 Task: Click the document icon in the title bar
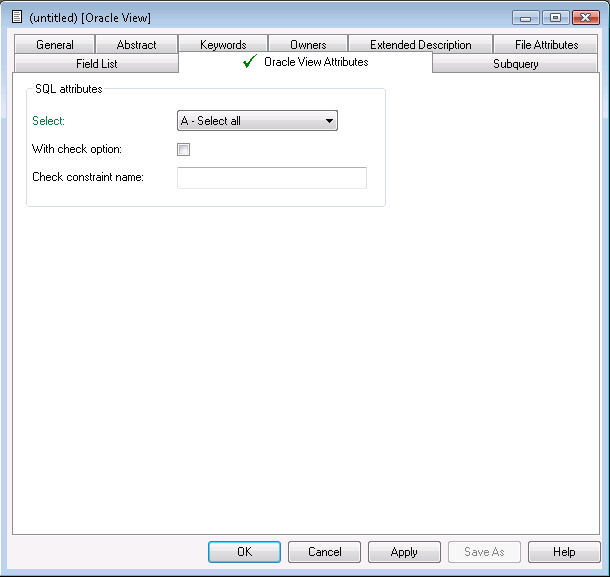[x=16, y=17]
